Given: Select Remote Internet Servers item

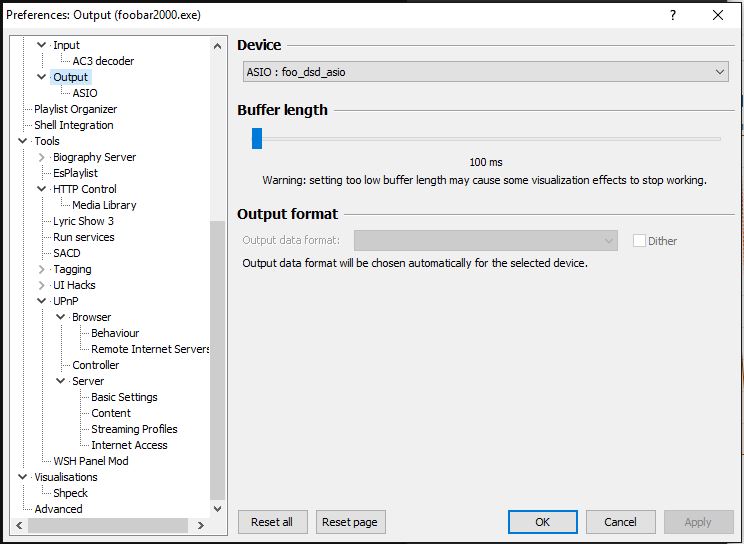Looking at the screenshot, I should (x=150, y=349).
